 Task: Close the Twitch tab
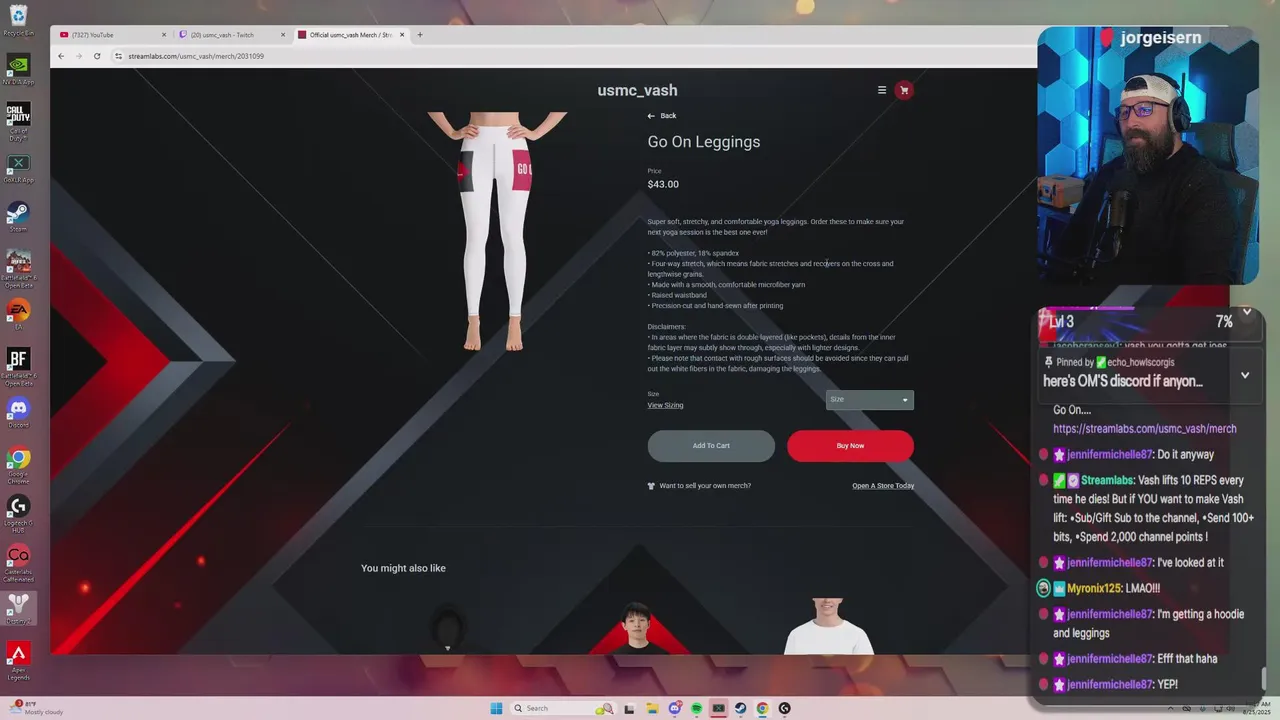pyautogui.click(x=283, y=35)
